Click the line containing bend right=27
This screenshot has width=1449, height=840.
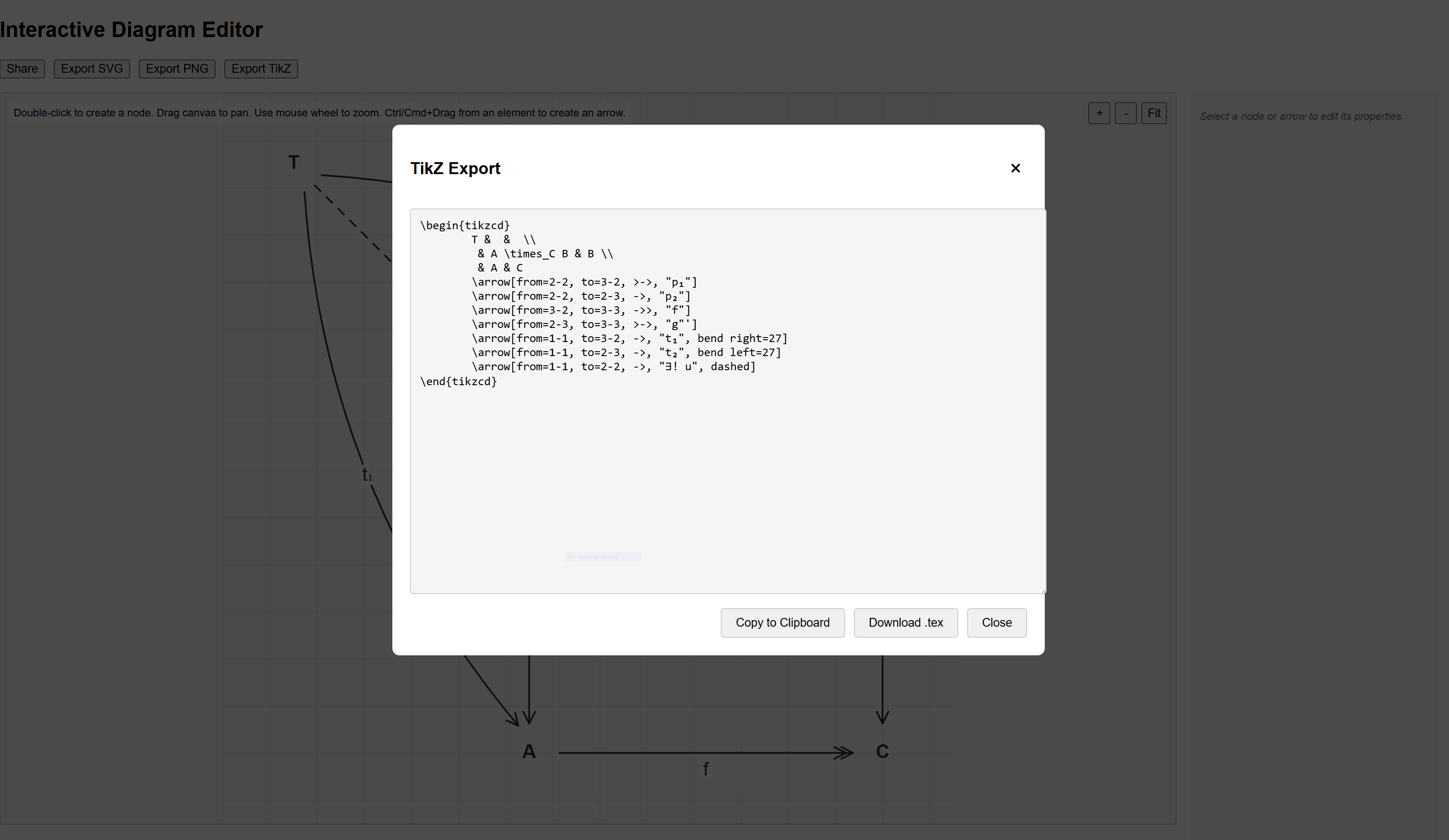click(x=630, y=338)
